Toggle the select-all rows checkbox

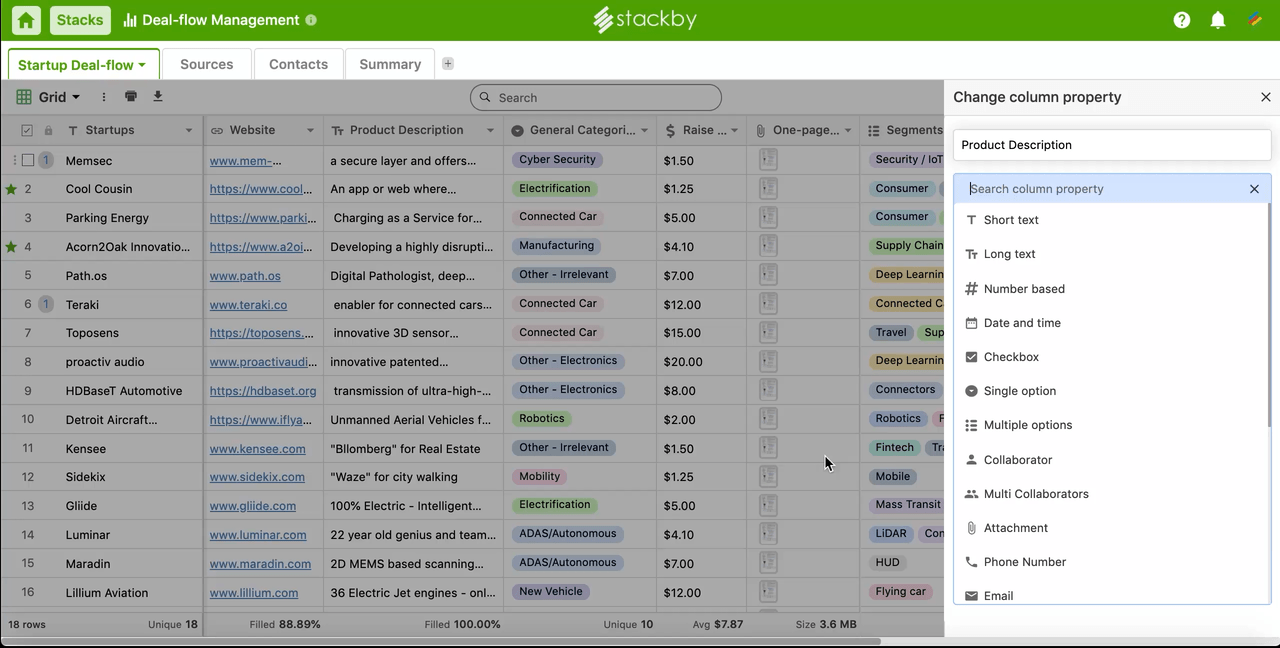27,130
